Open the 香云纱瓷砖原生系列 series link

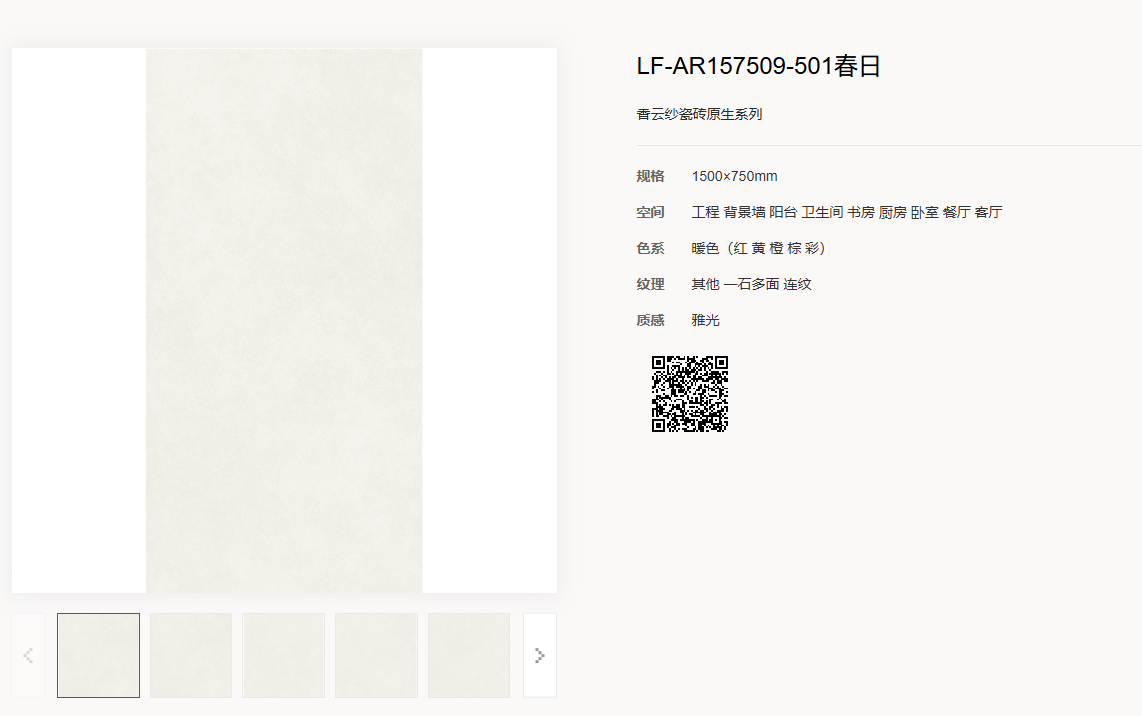tap(699, 114)
